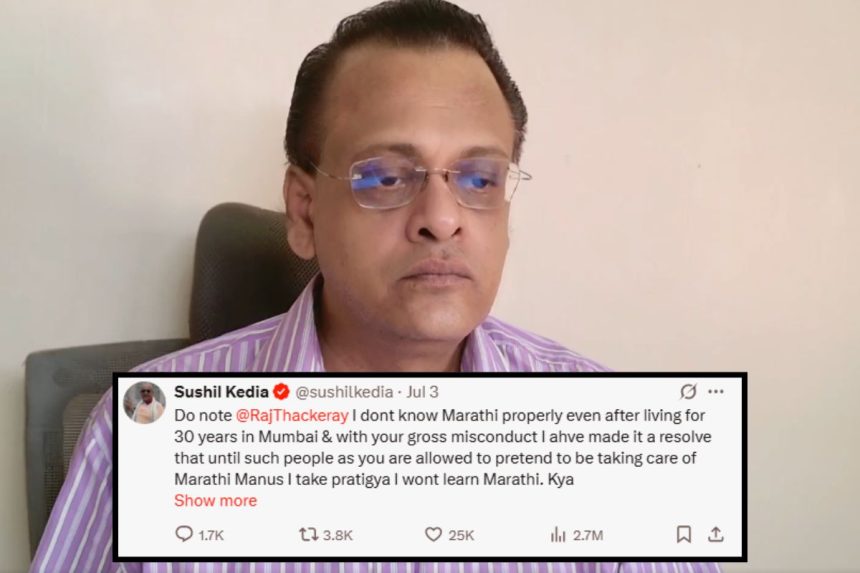The height and width of the screenshot is (573, 860).
Task: Click the tweet body text about Marathi
Action: coord(443,447)
